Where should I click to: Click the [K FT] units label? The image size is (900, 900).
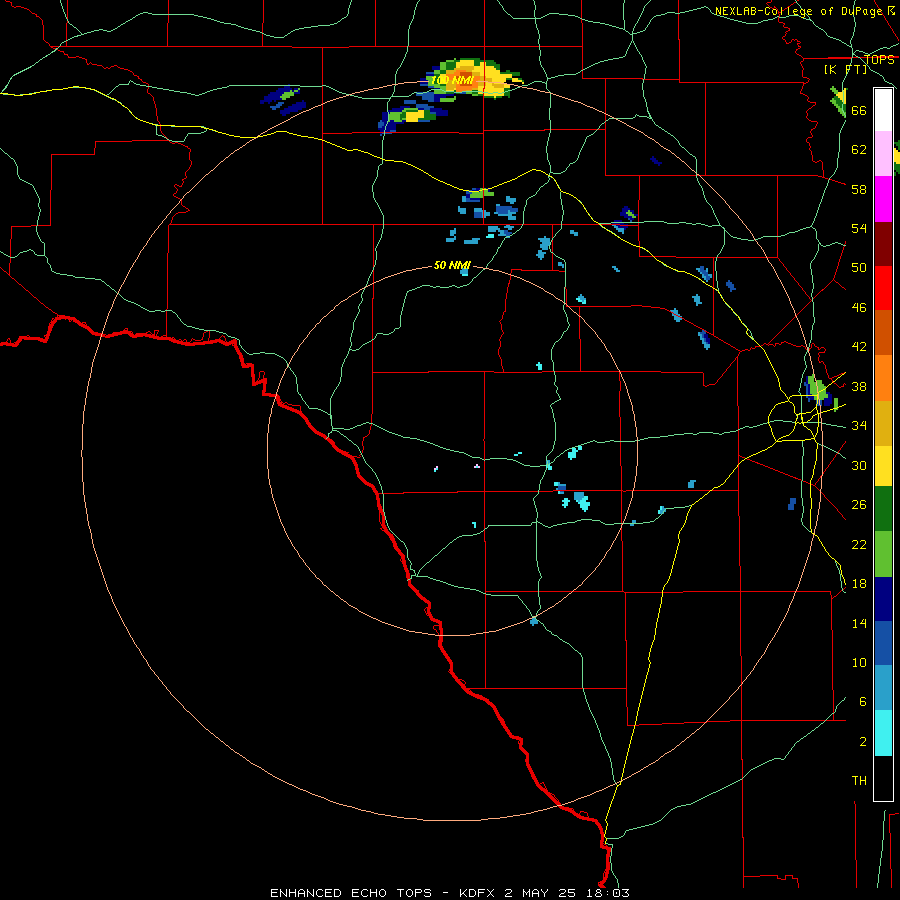point(845,69)
